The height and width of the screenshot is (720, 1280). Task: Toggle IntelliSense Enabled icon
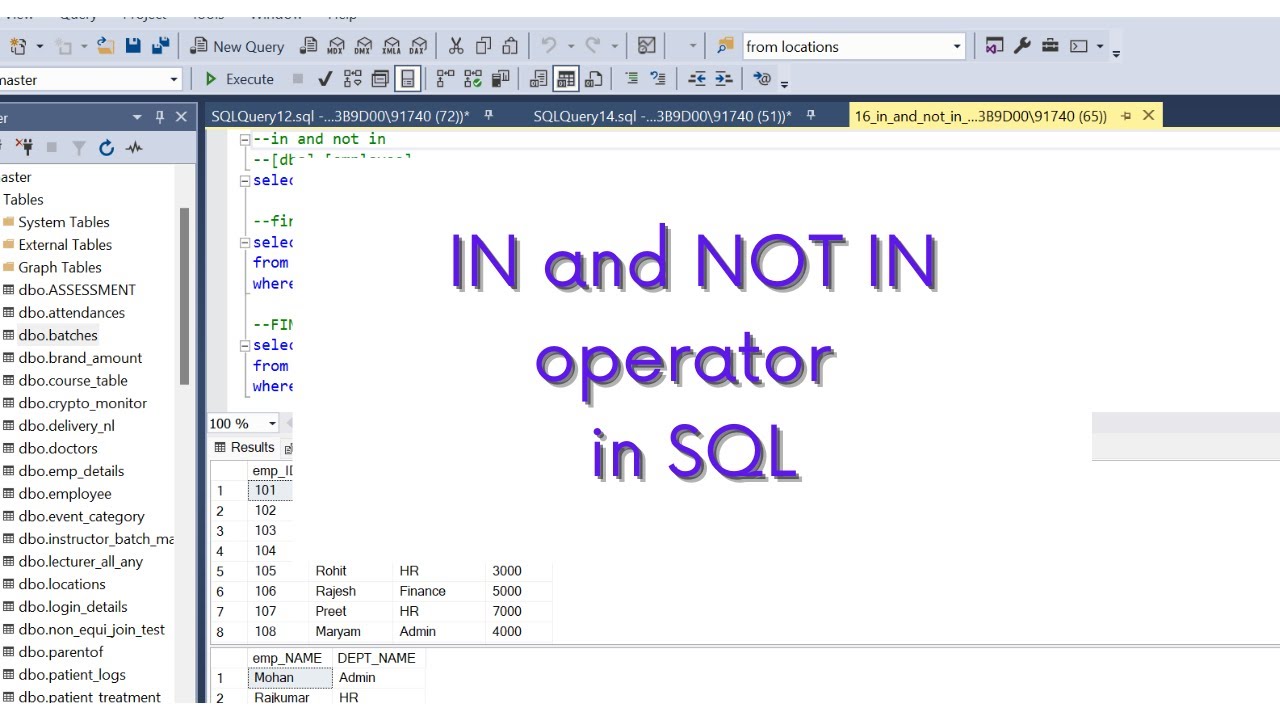click(407, 79)
